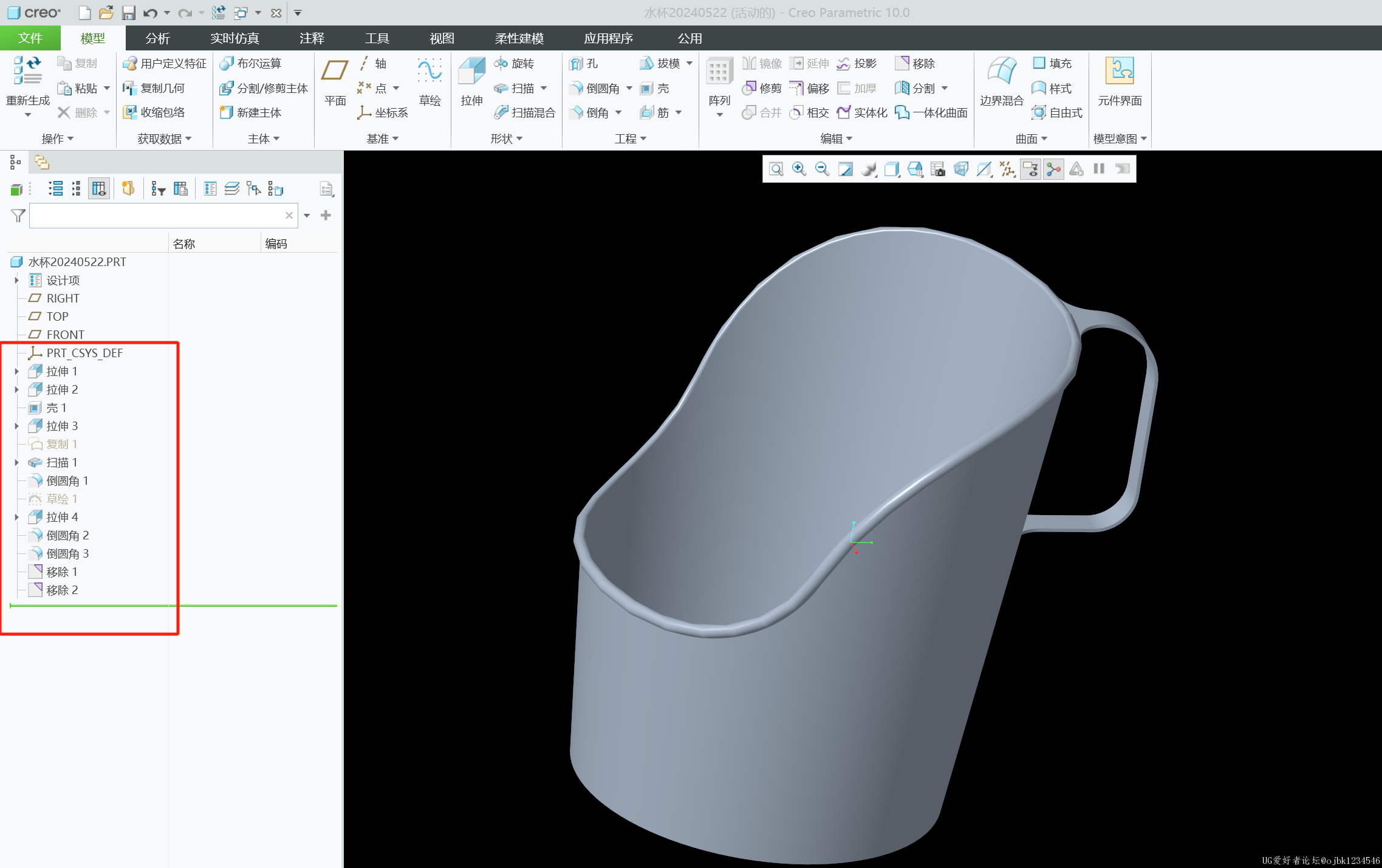Click the 一体化曲面 button
The image size is (1382, 868).
(931, 113)
